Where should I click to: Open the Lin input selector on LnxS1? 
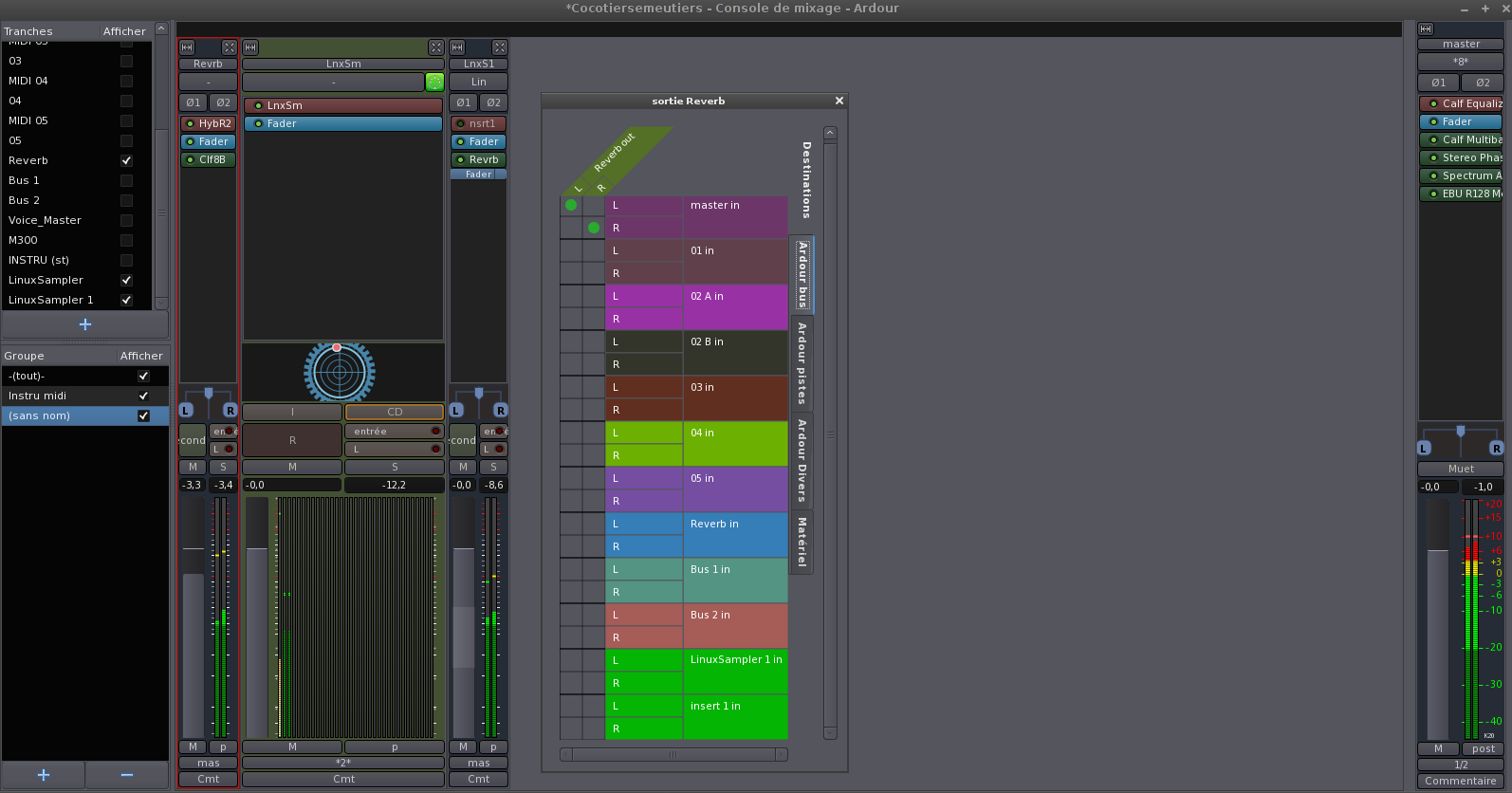coord(479,83)
